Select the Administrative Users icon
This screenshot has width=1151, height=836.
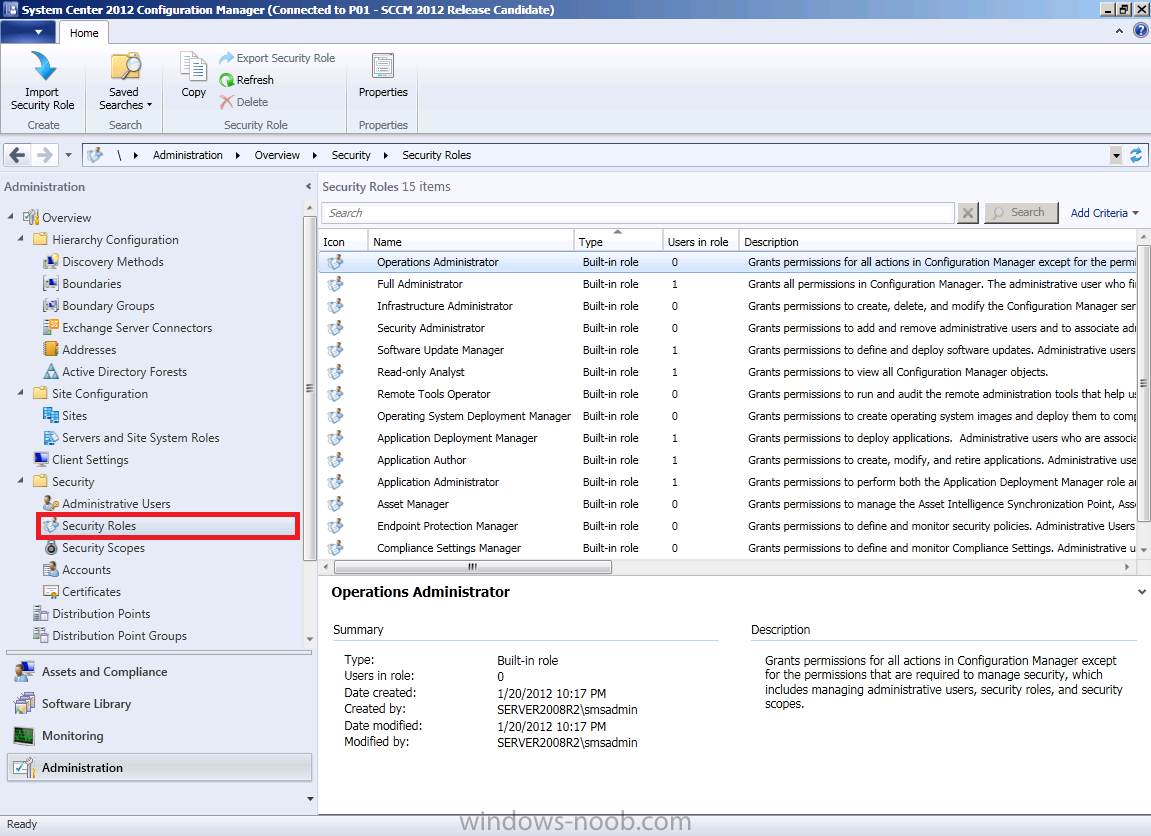(x=51, y=504)
